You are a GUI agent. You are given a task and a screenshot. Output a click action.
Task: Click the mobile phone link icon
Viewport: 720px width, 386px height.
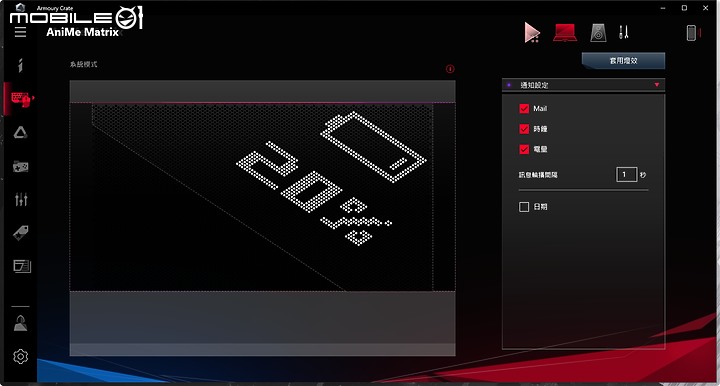click(x=692, y=33)
